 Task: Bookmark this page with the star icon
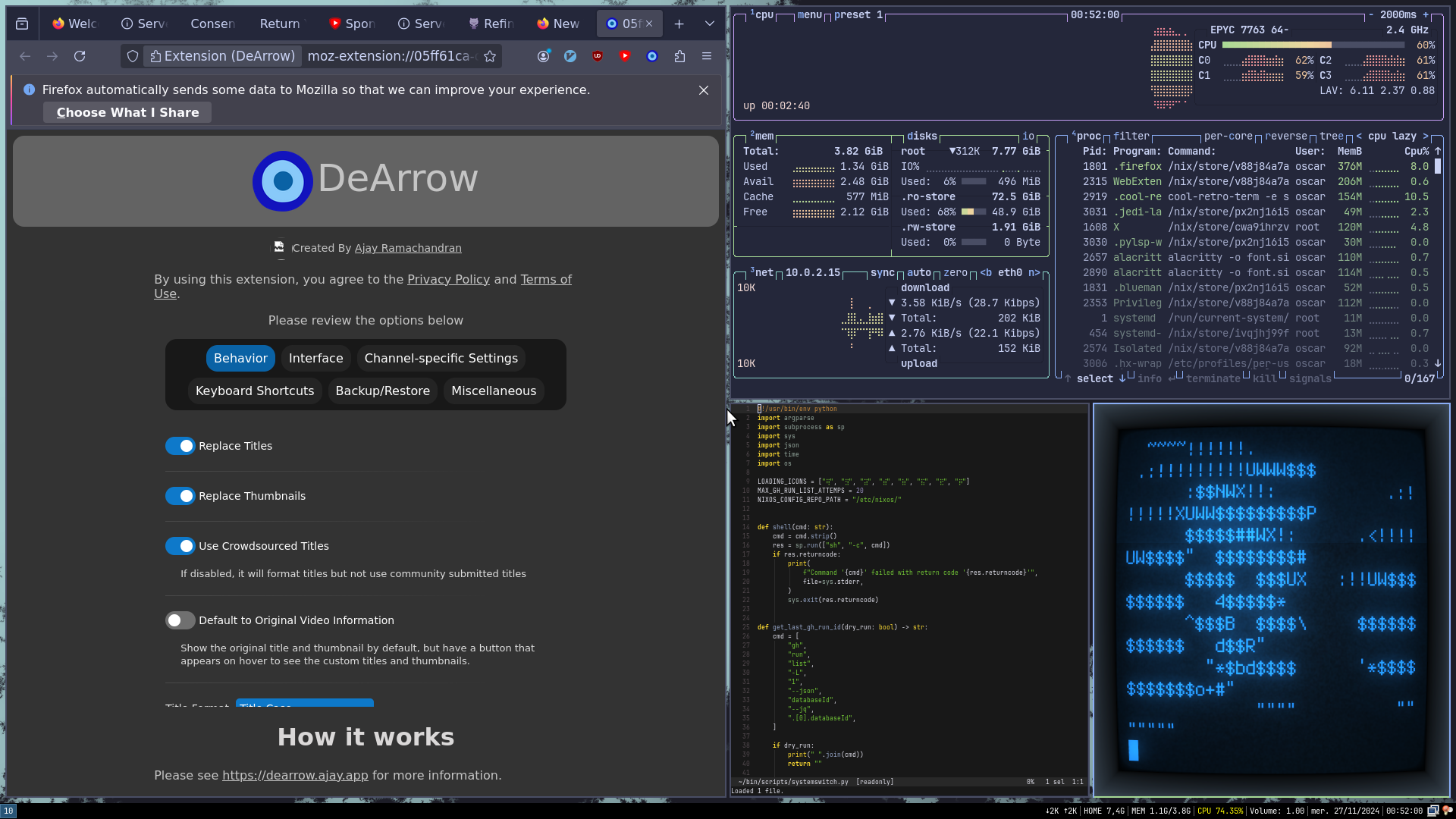490,56
